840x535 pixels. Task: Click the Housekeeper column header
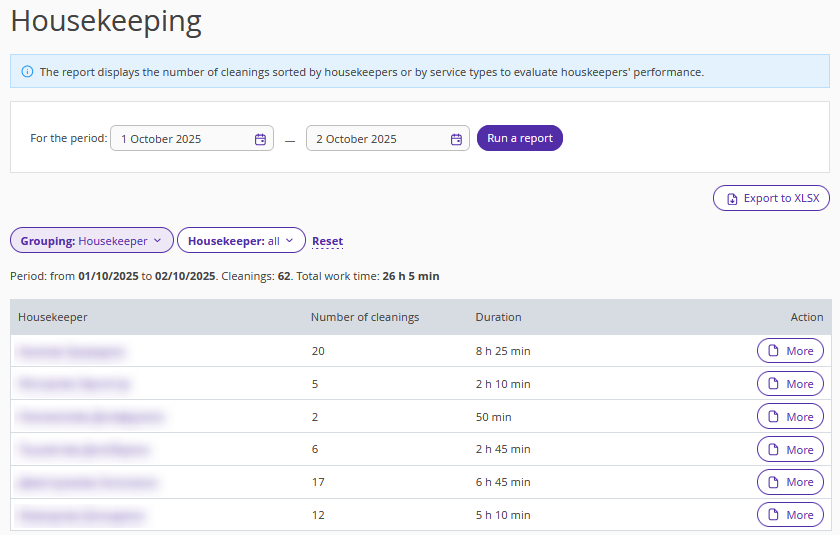pyautogui.click(x=53, y=317)
